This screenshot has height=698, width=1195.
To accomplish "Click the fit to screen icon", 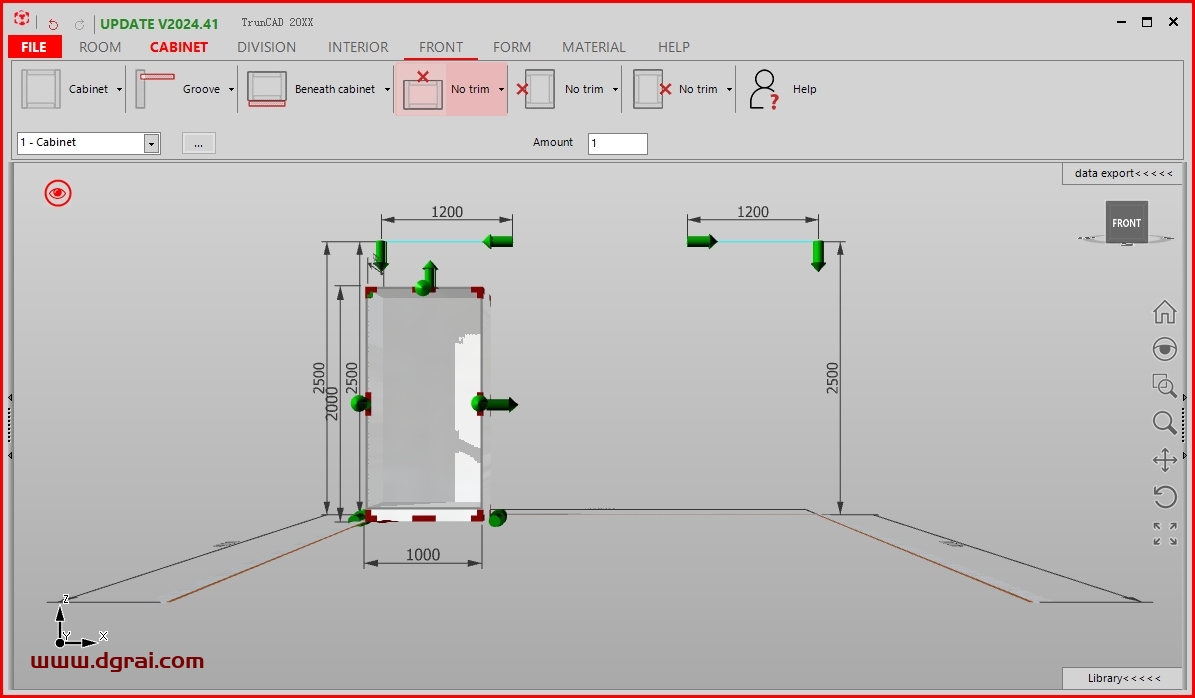I will coord(1165,534).
